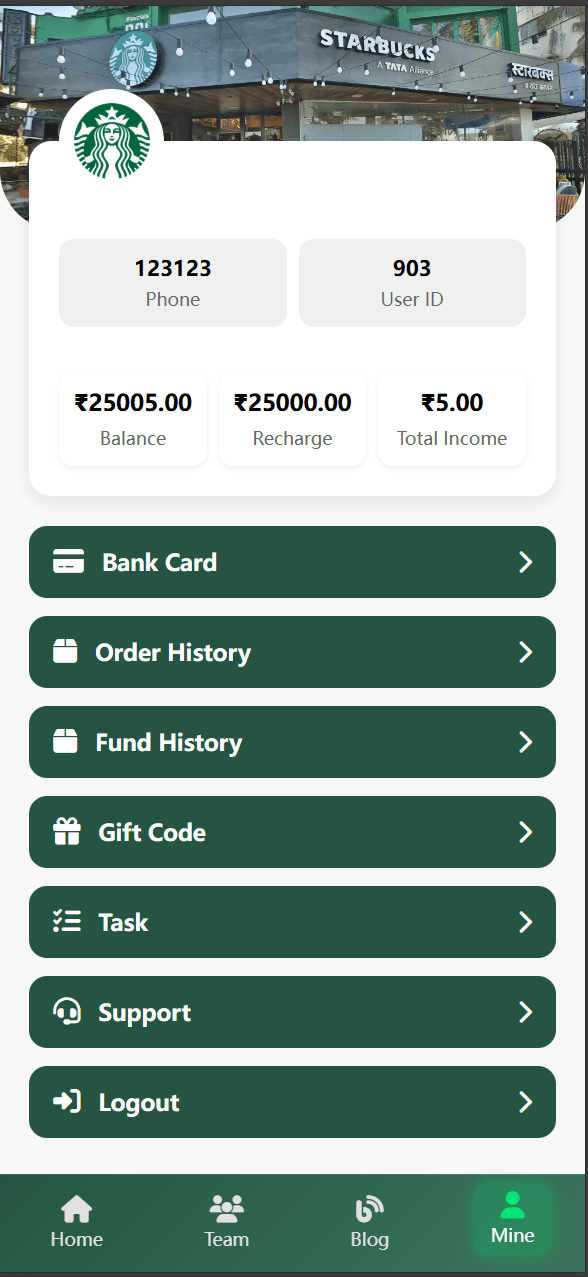Viewport: 588px width, 1277px height.
Task: Click the Gift Code present icon
Action: coord(67,832)
